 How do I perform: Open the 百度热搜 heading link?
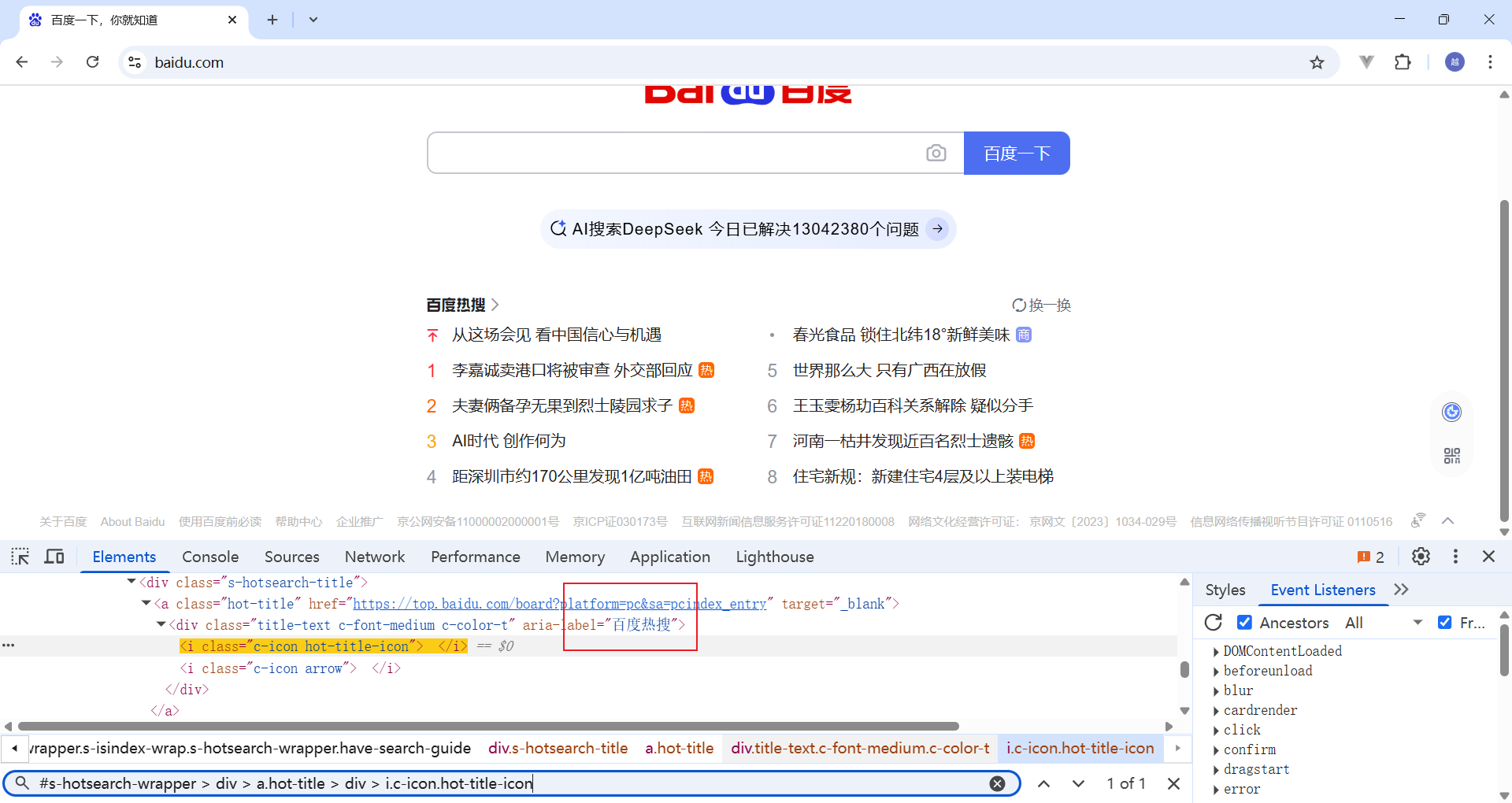[x=462, y=305]
